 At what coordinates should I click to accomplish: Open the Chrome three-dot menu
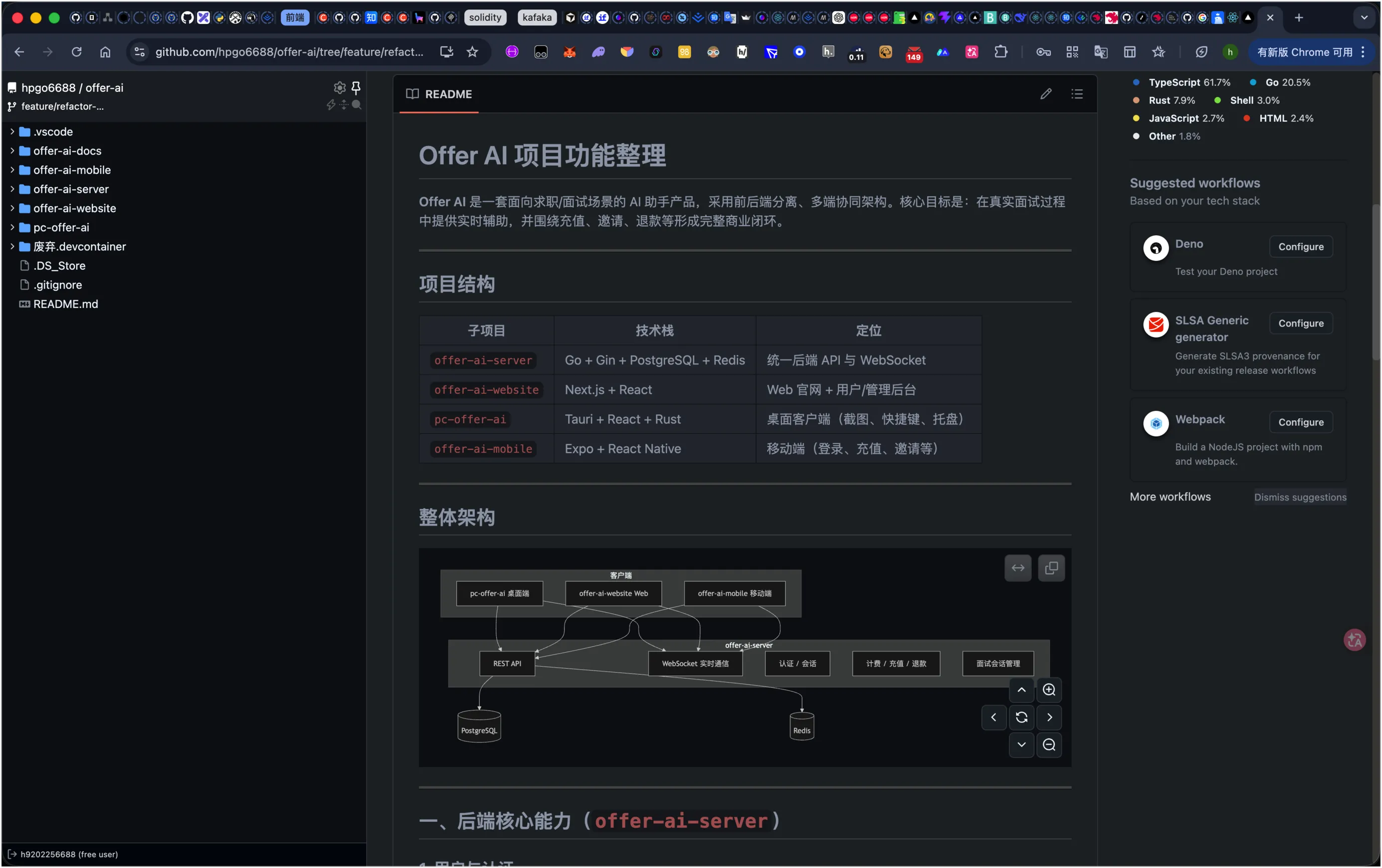(x=1363, y=52)
